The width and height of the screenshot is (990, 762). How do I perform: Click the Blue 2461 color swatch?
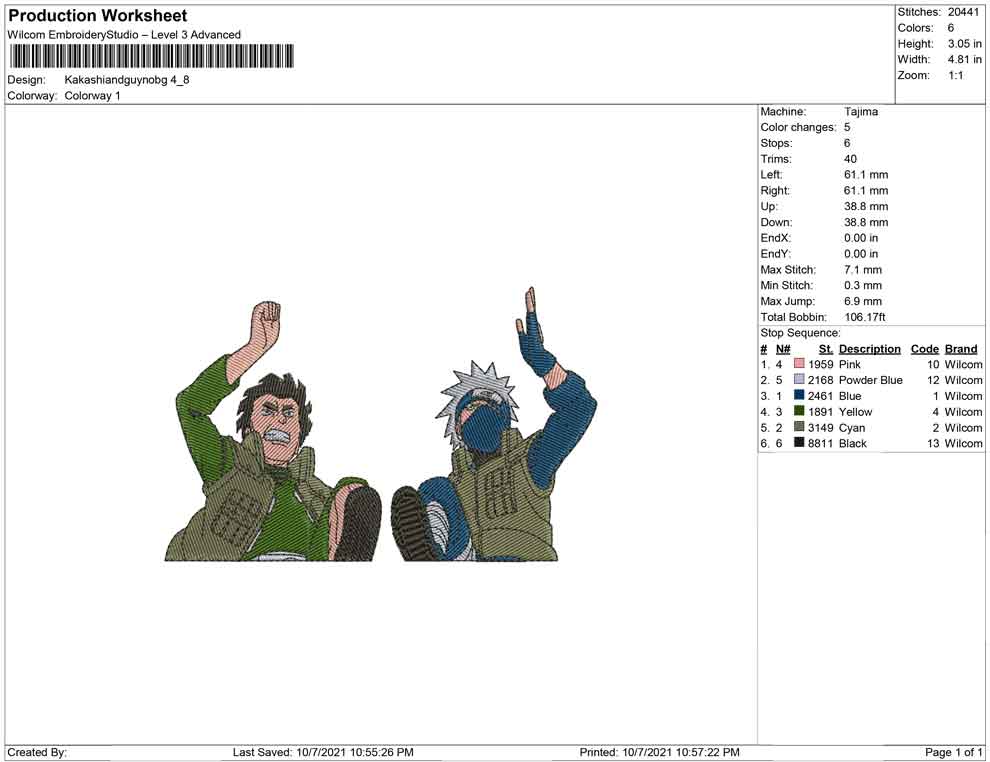coord(799,395)
